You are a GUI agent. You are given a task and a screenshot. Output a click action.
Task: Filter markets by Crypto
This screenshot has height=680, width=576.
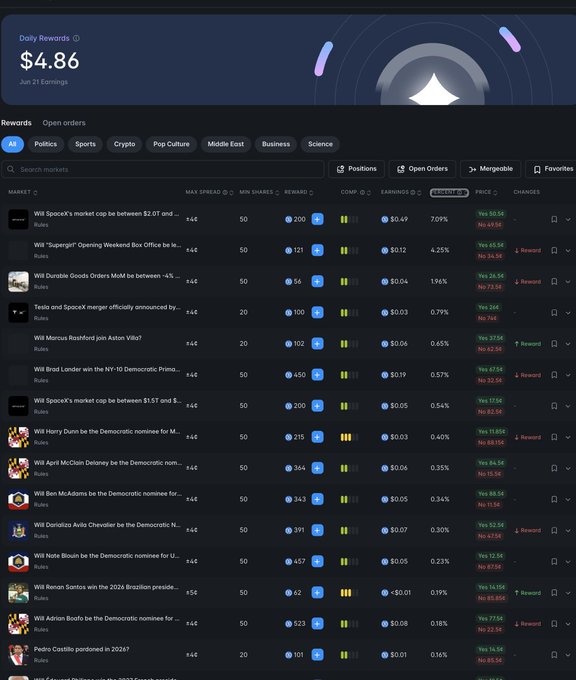[124, 144]
